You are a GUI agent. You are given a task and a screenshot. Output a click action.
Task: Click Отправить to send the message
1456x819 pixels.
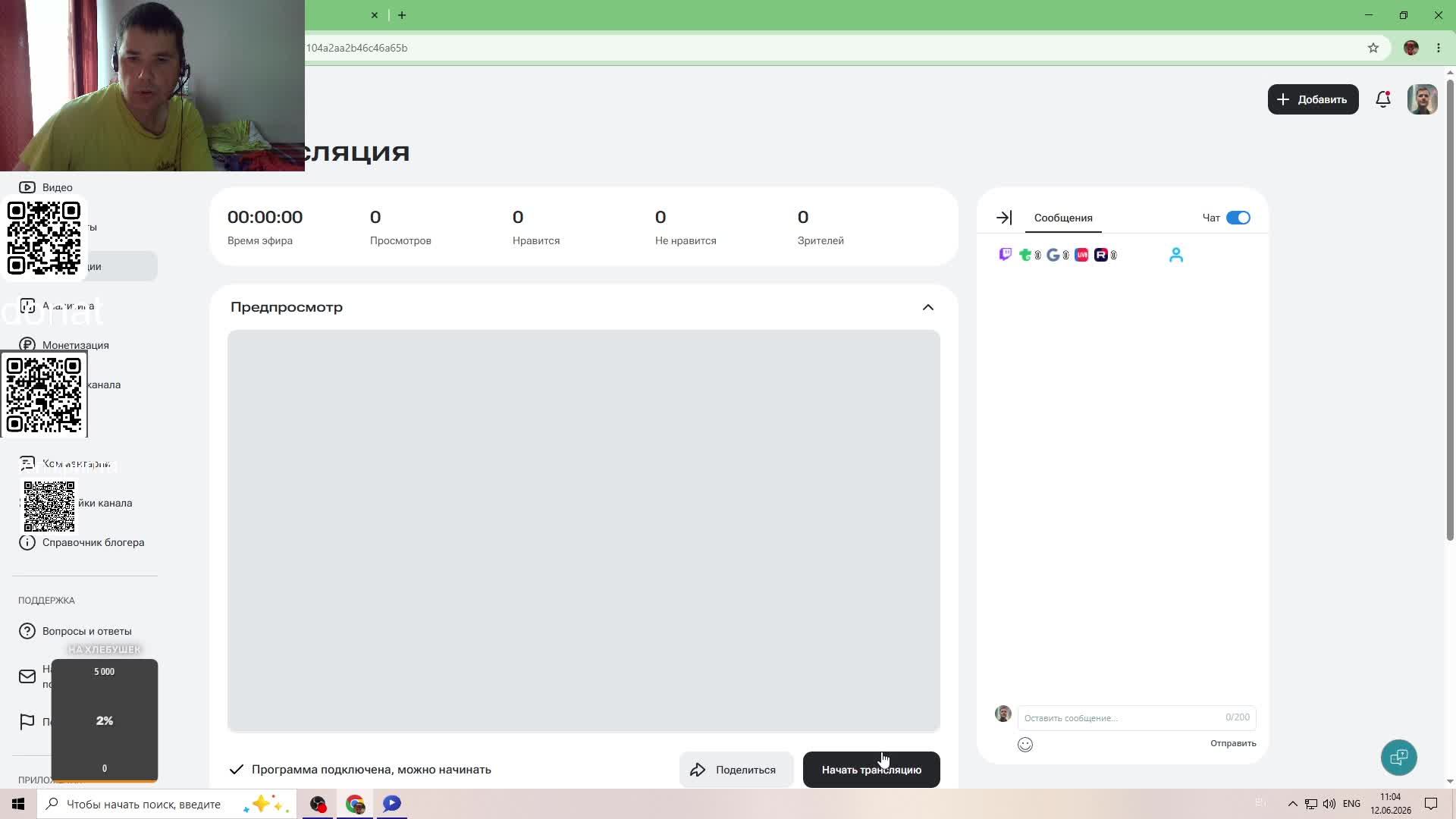click(1233, 743)
